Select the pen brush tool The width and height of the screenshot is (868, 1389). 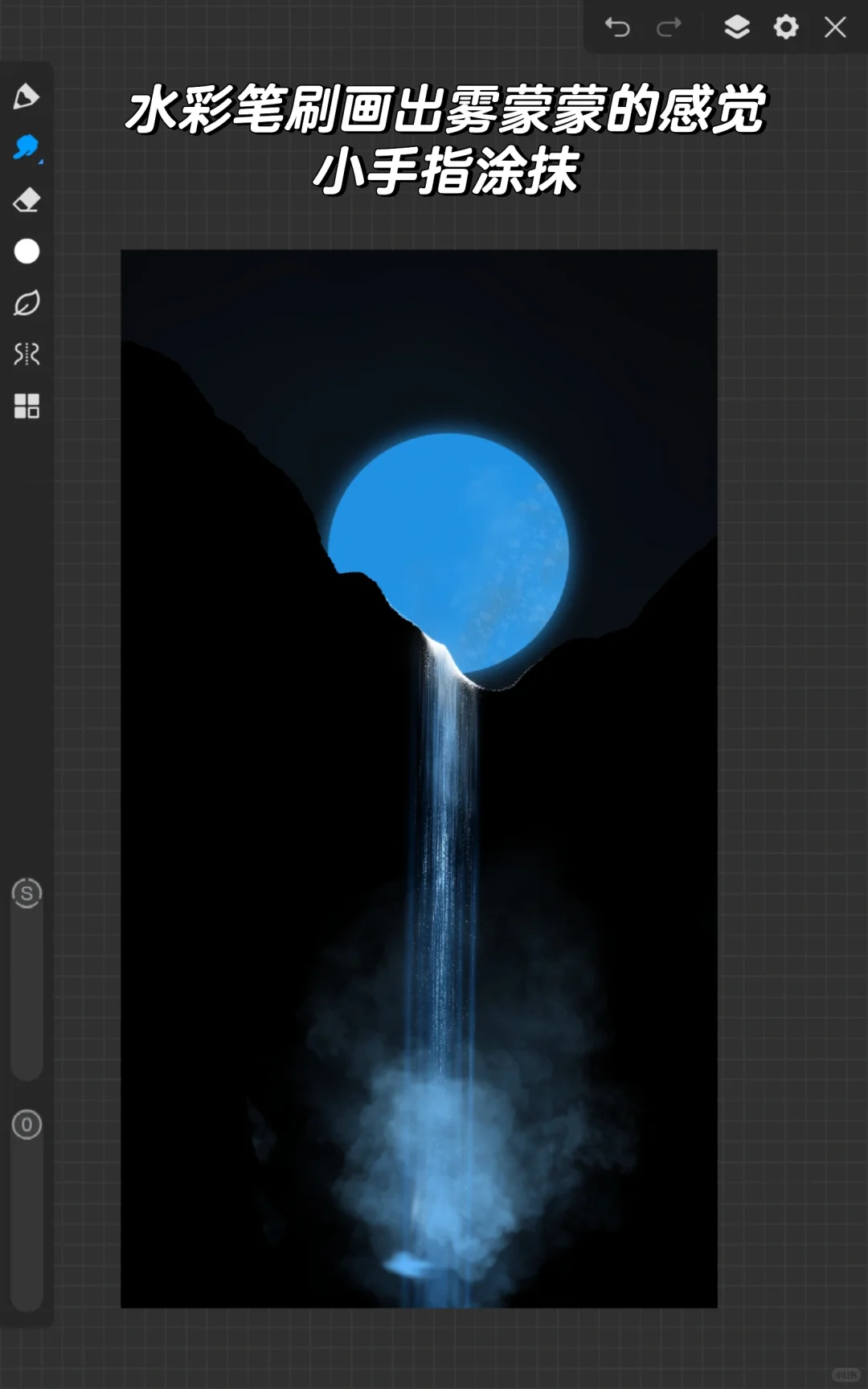(26, 96)
